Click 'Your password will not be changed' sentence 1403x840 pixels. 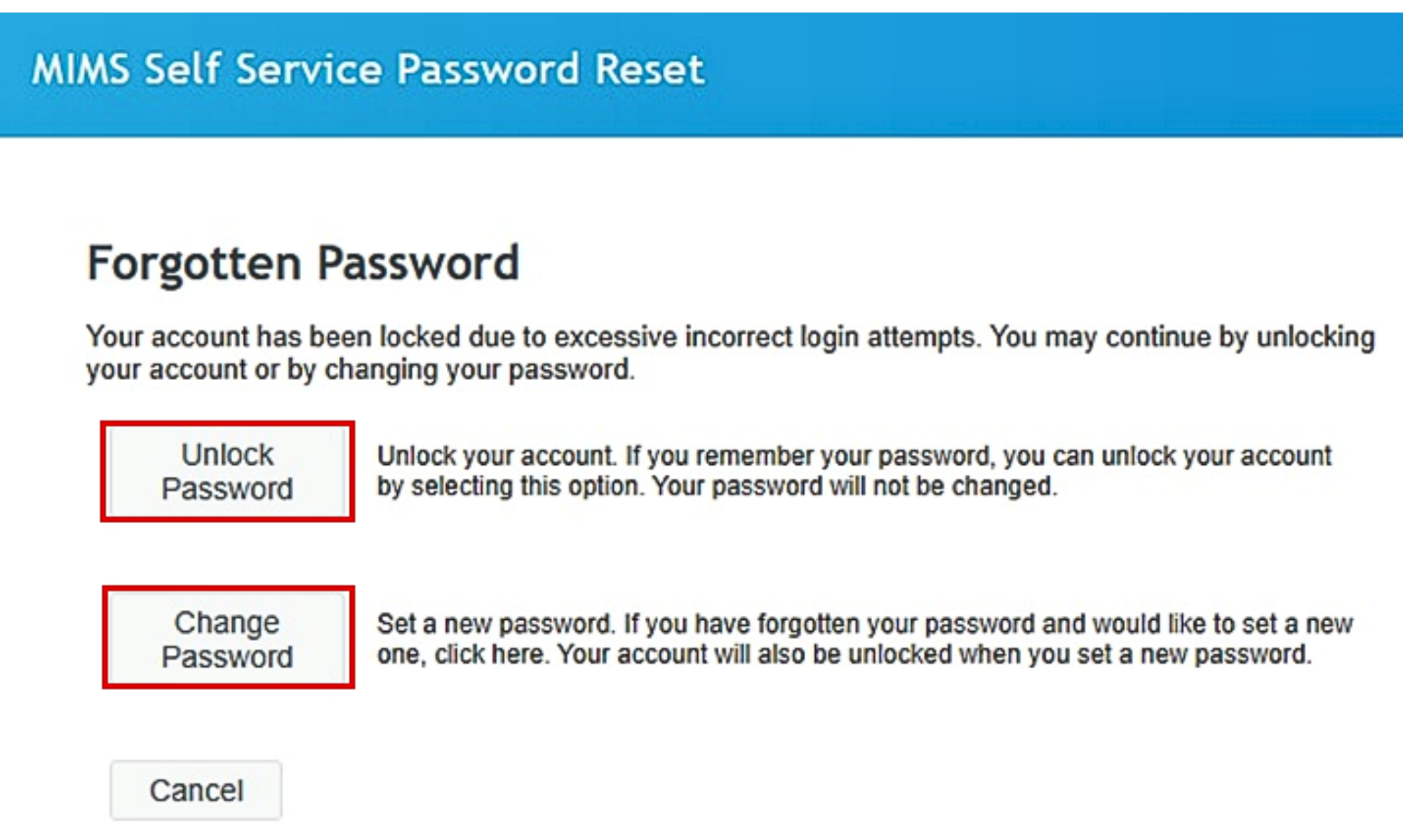click(x=854, y=486)
